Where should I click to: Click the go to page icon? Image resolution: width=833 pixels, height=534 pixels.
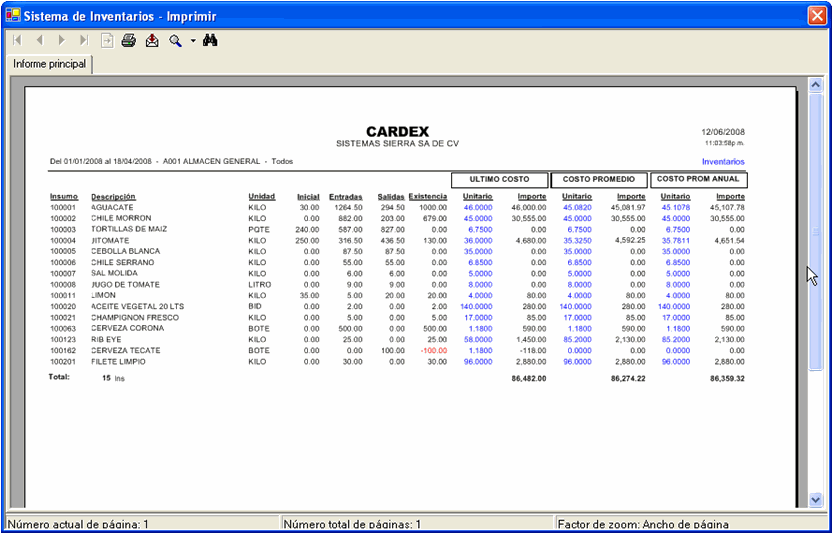[x=107, y=41]
